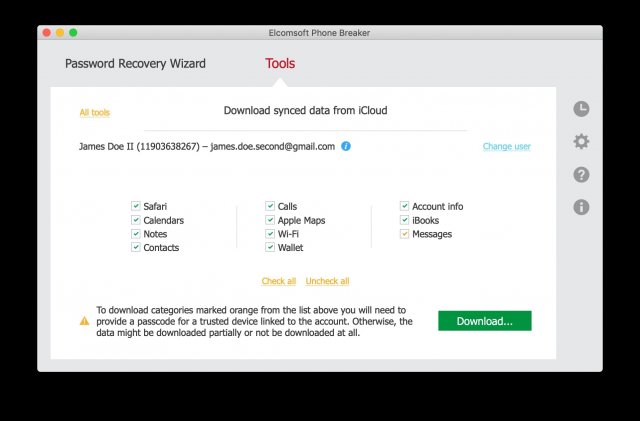
Task: Click the orange warning triangle icon
Action: 84,321
